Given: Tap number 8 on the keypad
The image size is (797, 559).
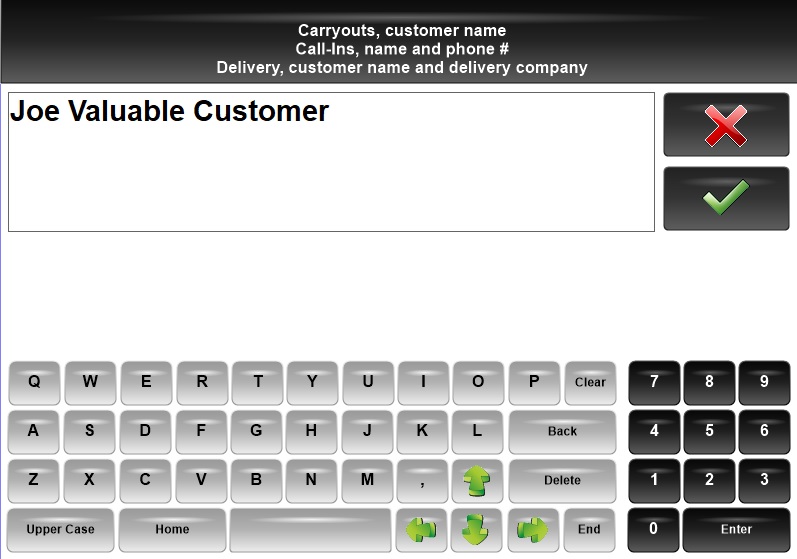Looking at the screenshot, I should click(x=709, y=383).
